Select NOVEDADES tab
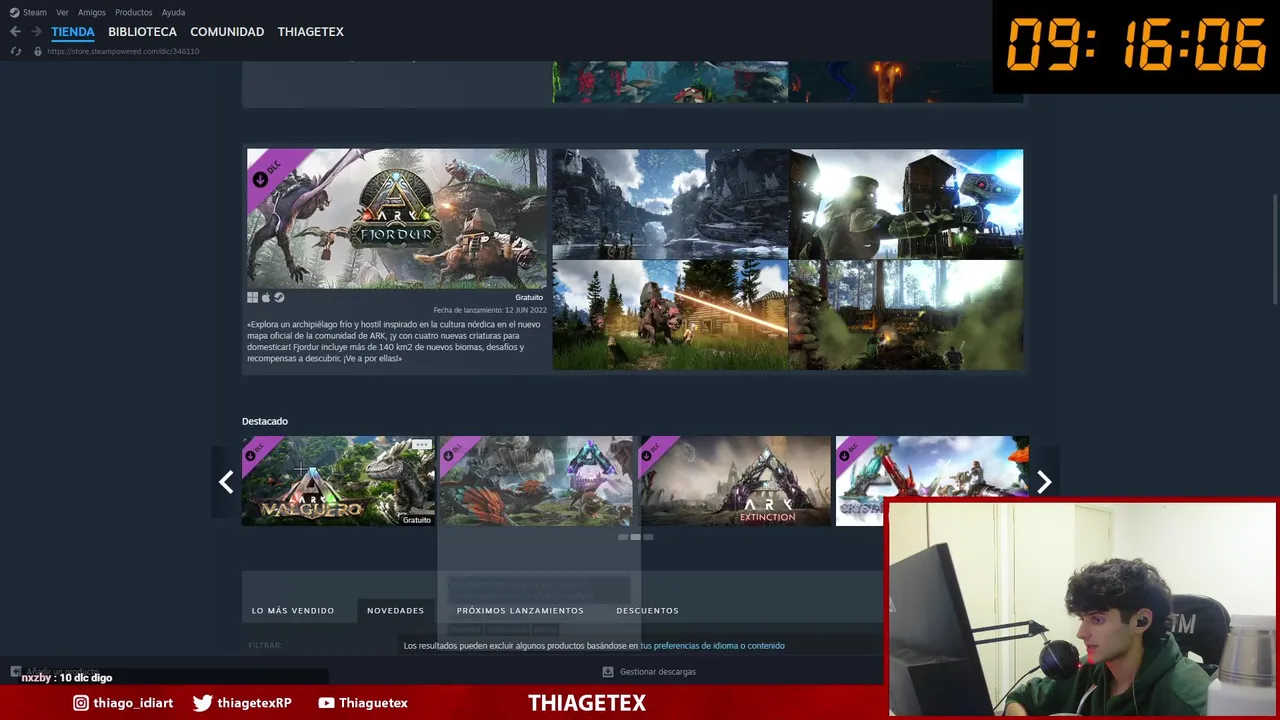 [x=395, y=610]
